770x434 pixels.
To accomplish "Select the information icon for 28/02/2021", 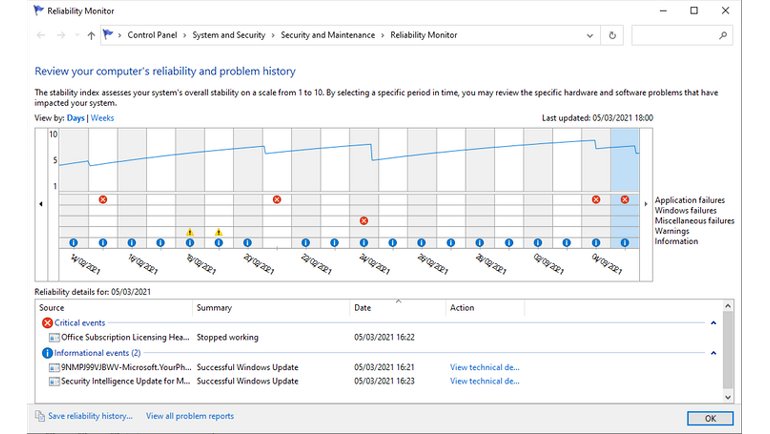I will tap(480, 243).
